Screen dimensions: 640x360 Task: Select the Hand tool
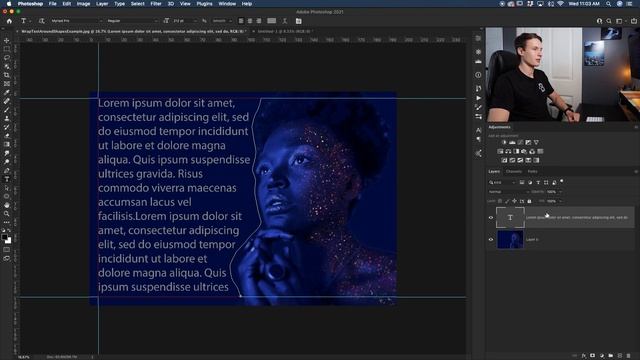click(x=7, y=205)
